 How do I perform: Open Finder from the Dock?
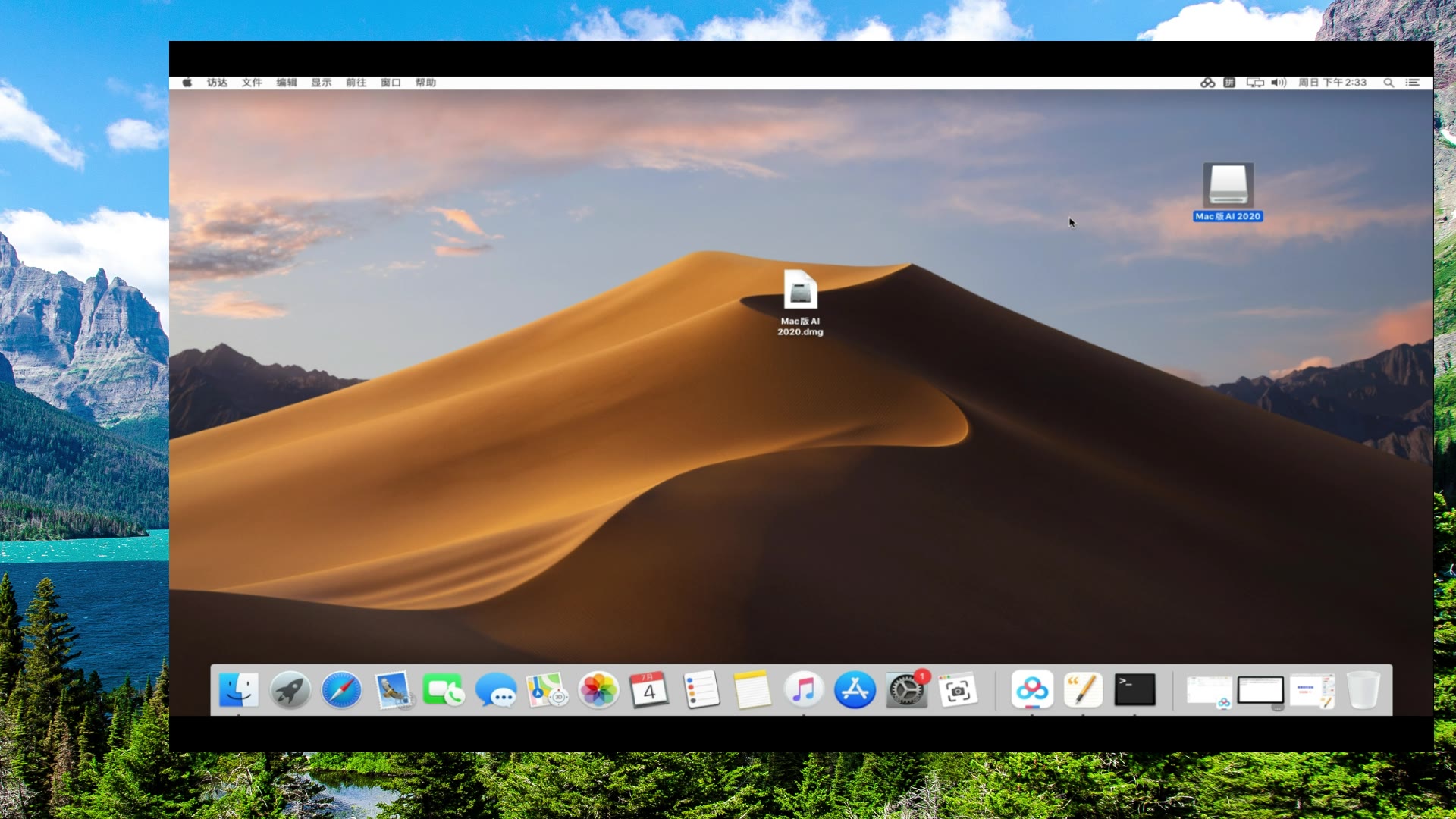click(x=239, y=690)
